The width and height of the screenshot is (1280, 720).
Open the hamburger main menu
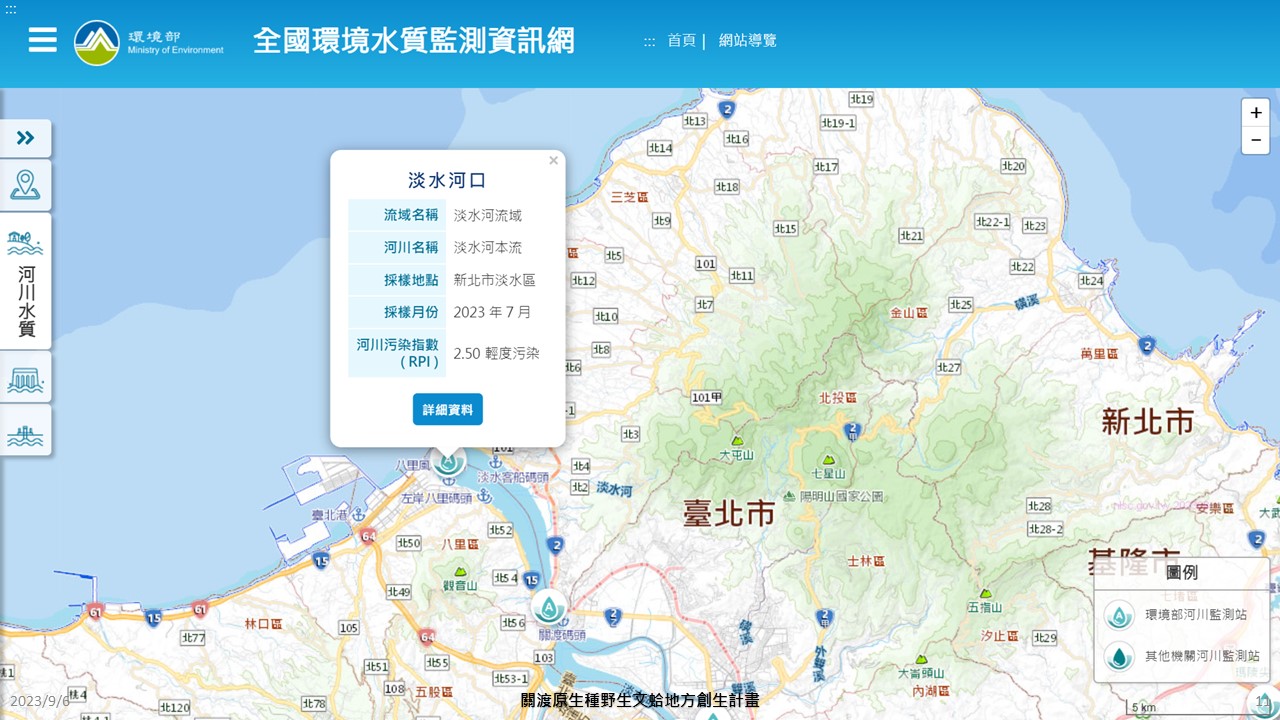click(42, 40)
